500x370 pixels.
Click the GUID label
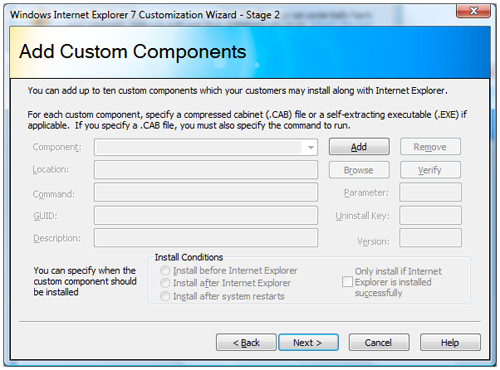pyautogui.click(x=45, y=216)
